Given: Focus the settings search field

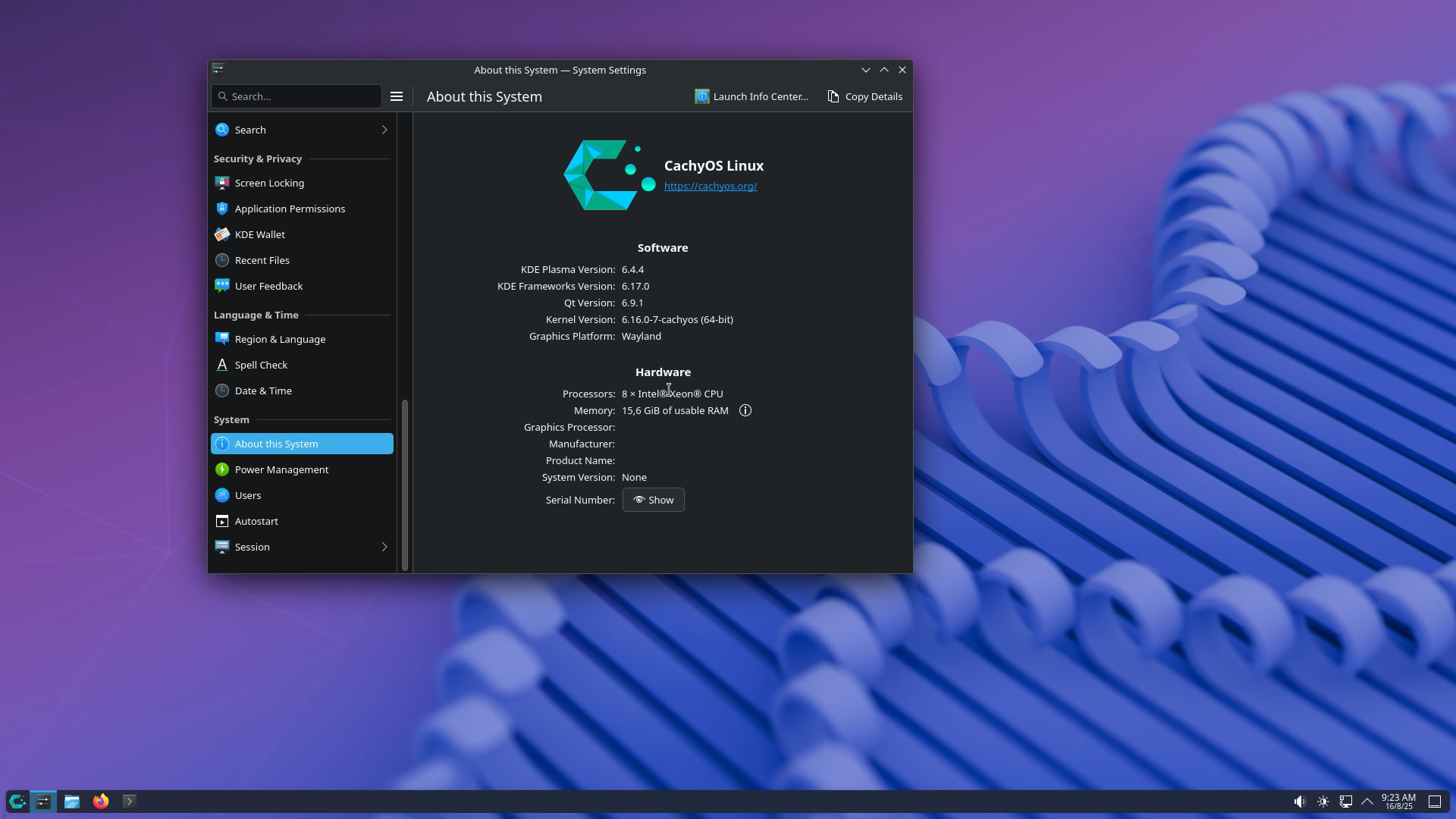Looking at the screenshot, I should 297,96.
